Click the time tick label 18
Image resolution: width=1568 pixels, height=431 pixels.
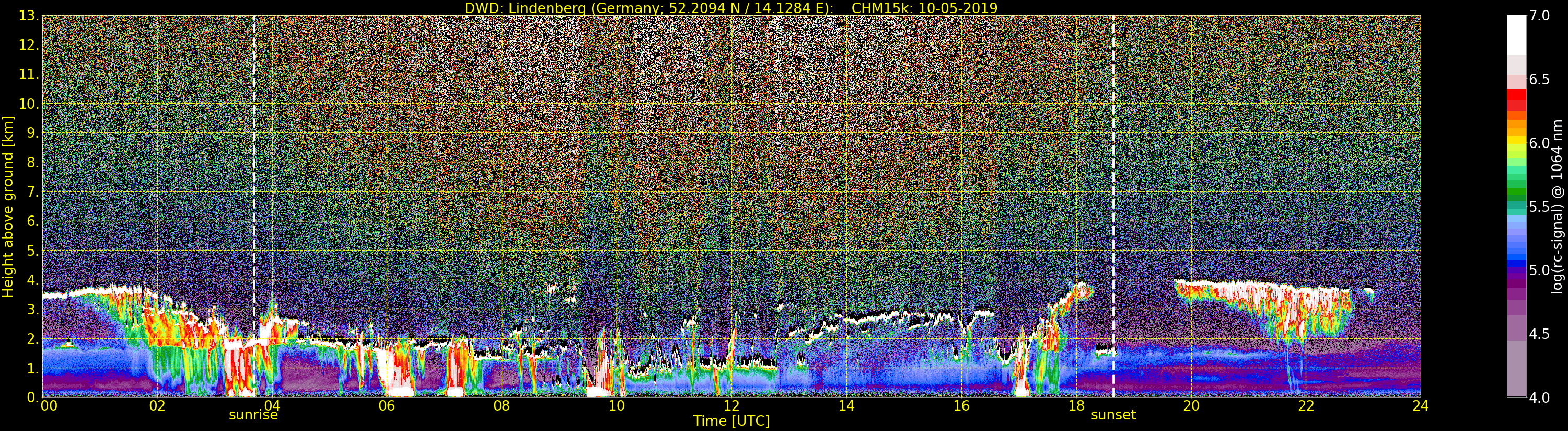1076,406
